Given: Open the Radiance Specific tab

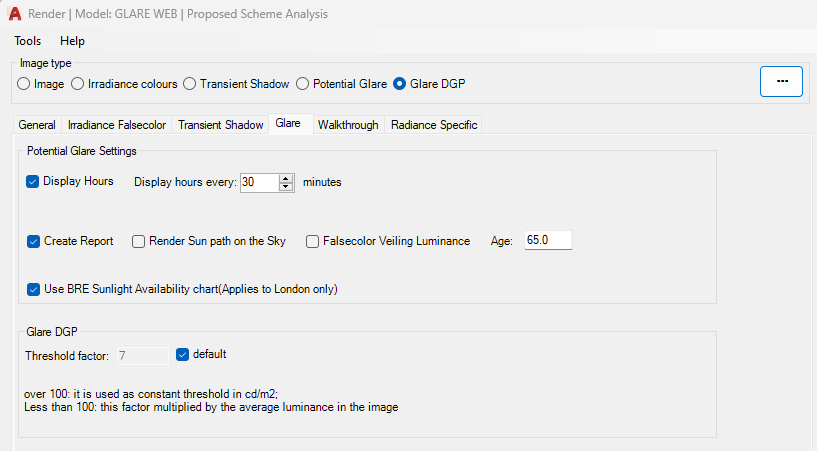Looking at the screenshot, I should pos(434,125).
